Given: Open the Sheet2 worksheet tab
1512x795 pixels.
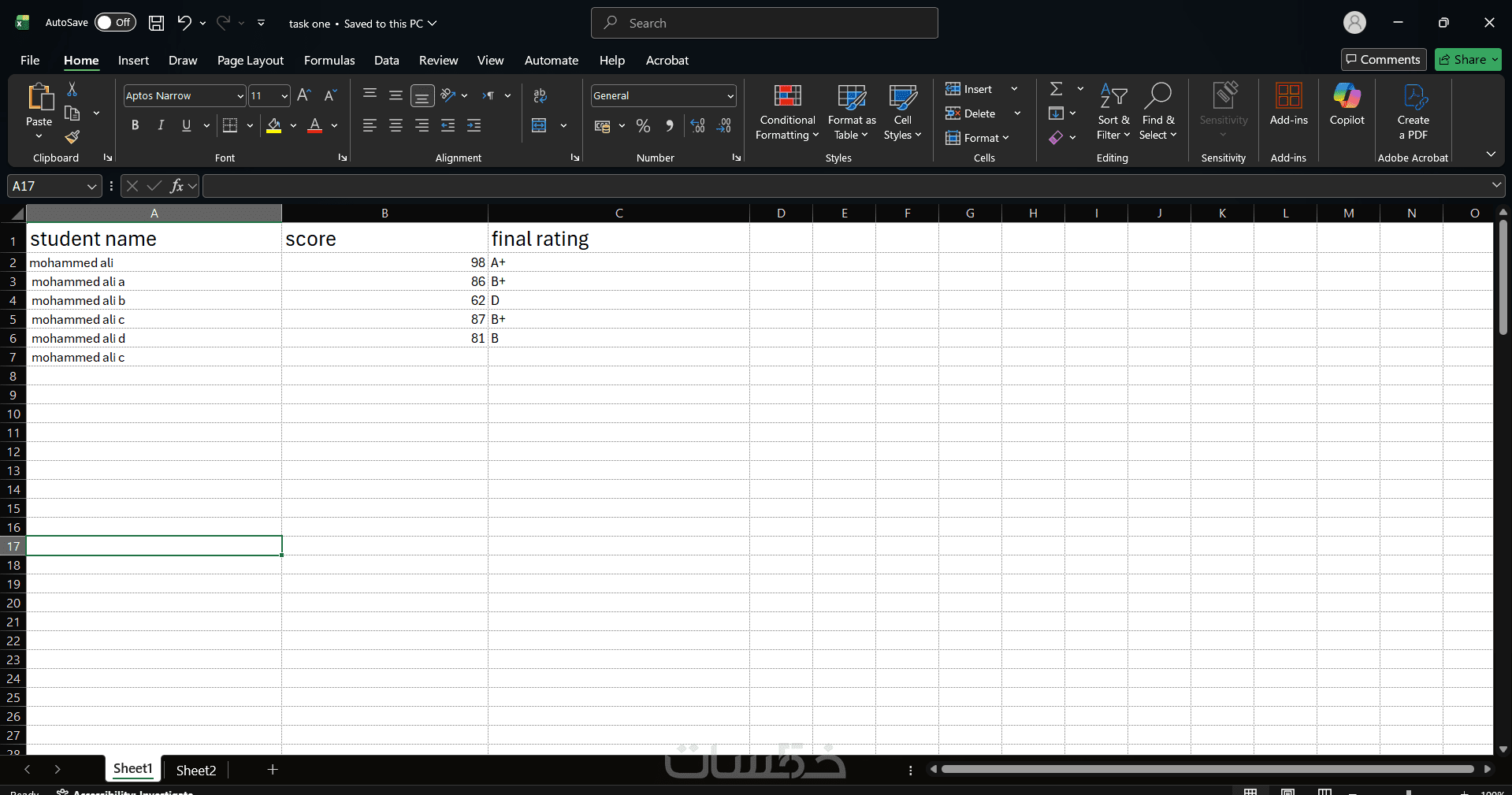Looking at the screenshot, I should click(195, 770).
